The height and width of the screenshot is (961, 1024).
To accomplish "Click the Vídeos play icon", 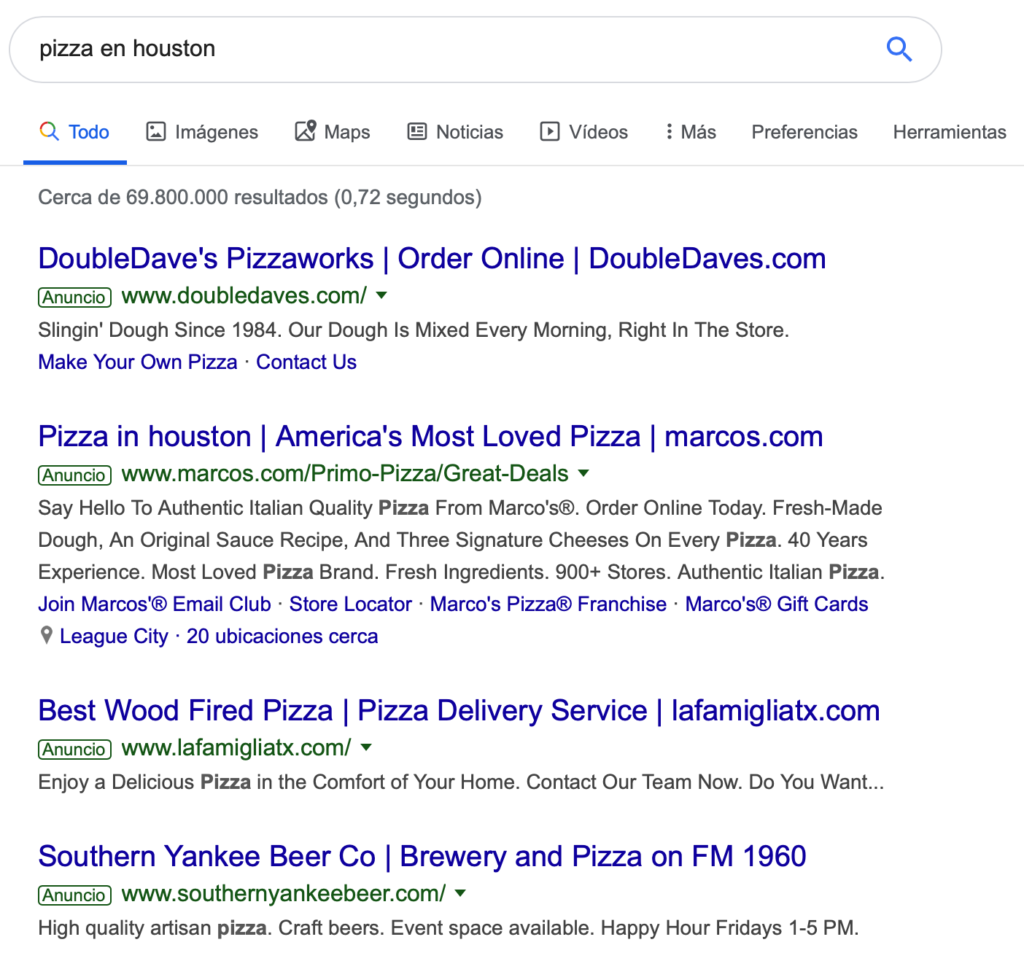I will pos(549,131).
